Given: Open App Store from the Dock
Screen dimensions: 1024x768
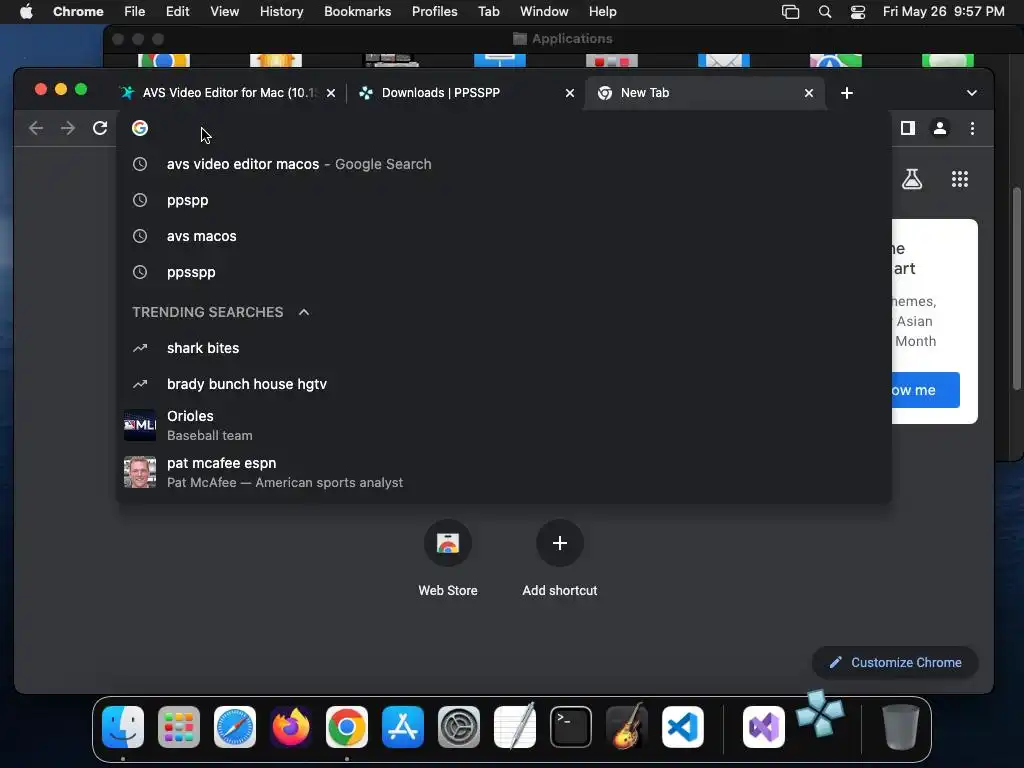Looking at the screenshot, I should (403, 726).
